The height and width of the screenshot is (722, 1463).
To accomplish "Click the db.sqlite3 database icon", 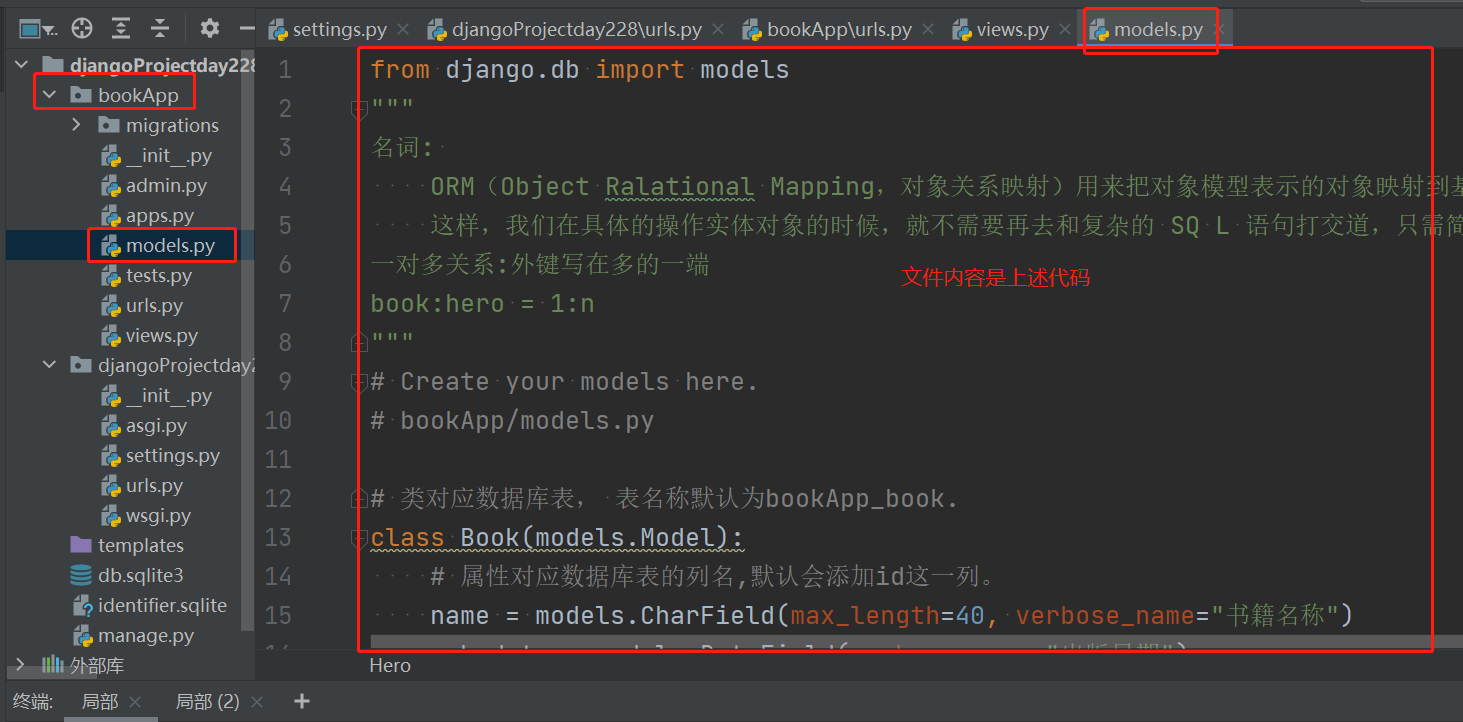I will 81,576.
